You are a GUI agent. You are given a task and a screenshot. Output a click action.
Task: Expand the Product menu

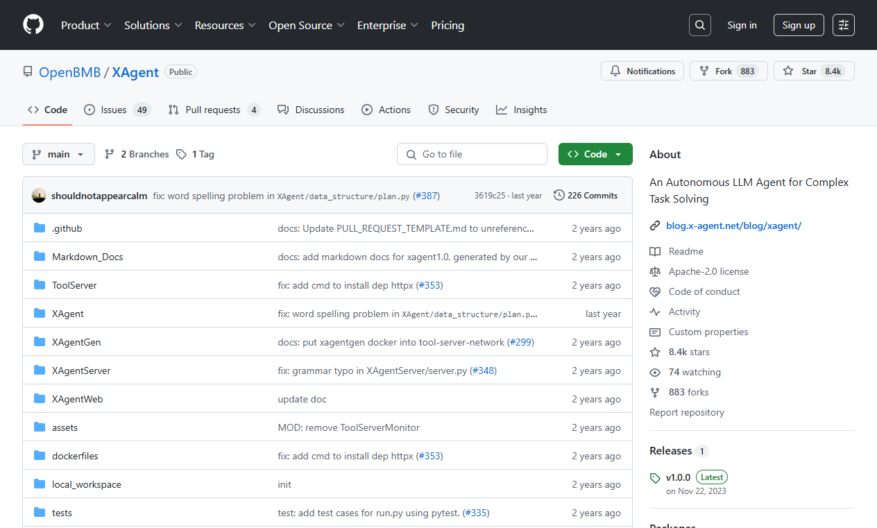coord(86,25)
